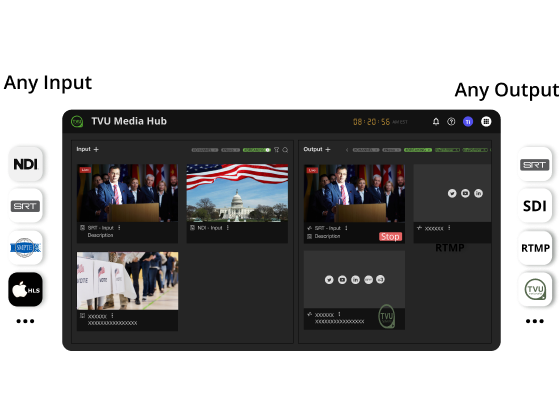
Task: Select the NDI icon under Any Input
Action: 25,164
